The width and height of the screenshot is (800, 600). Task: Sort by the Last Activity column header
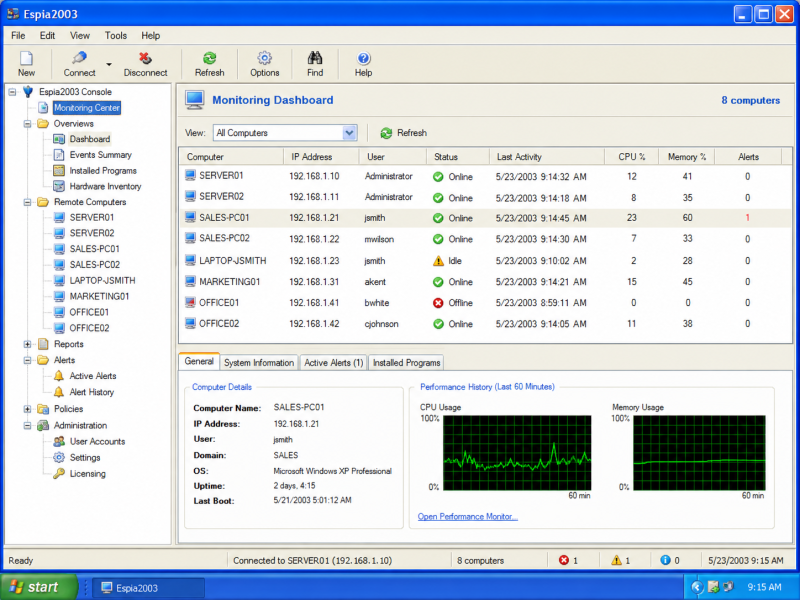[547, 157]
